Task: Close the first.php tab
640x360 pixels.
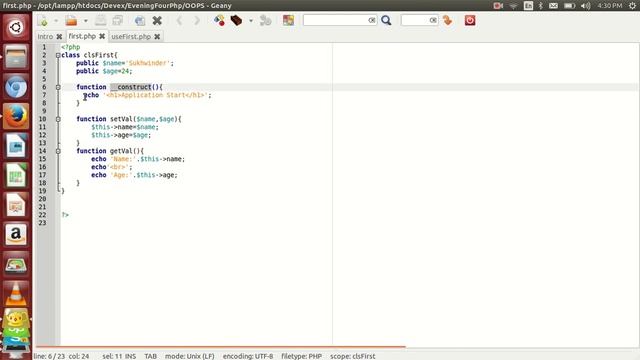Action: pyautogui.click(x=102, y=36)
